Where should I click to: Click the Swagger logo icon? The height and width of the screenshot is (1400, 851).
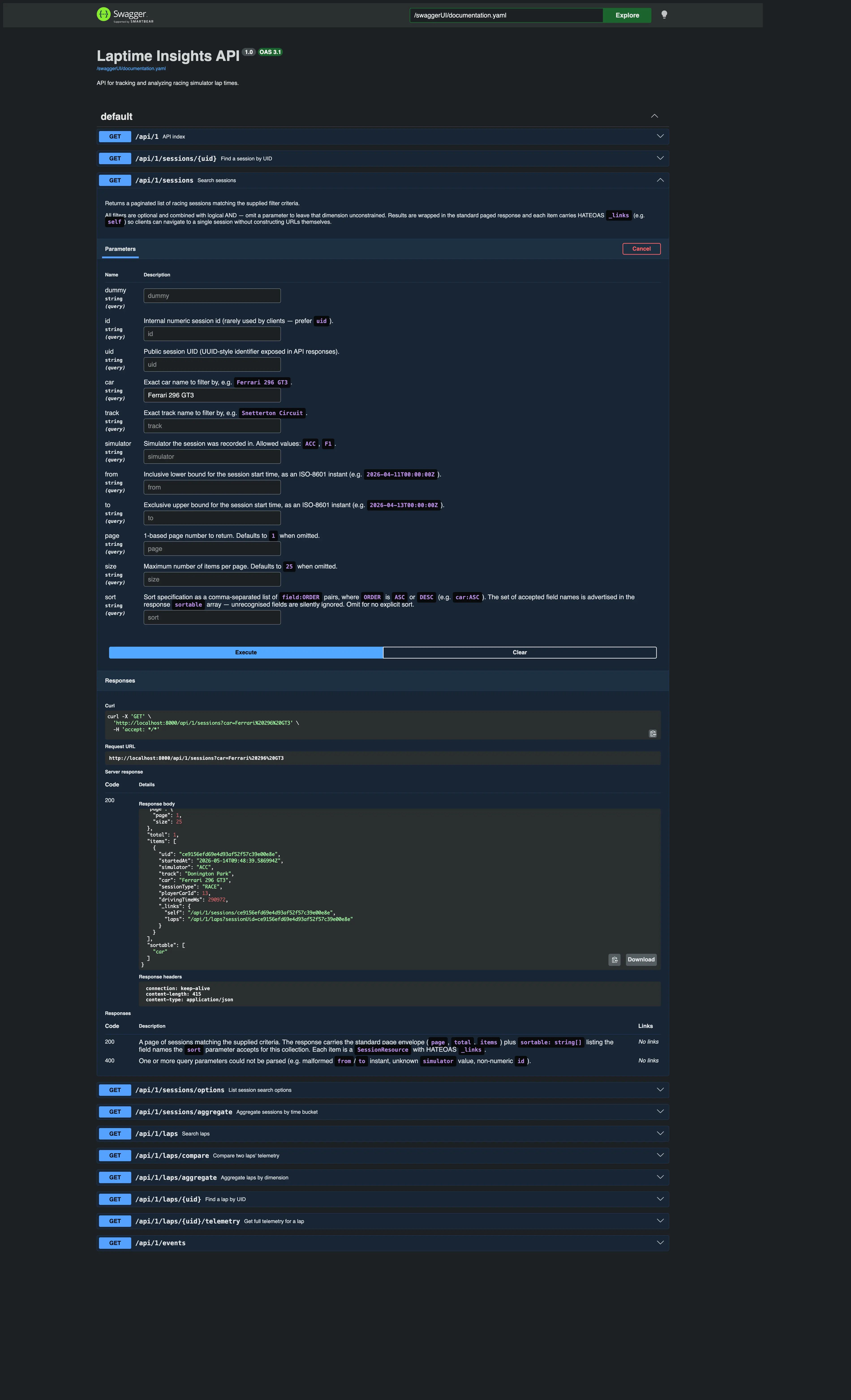(103, 14)
